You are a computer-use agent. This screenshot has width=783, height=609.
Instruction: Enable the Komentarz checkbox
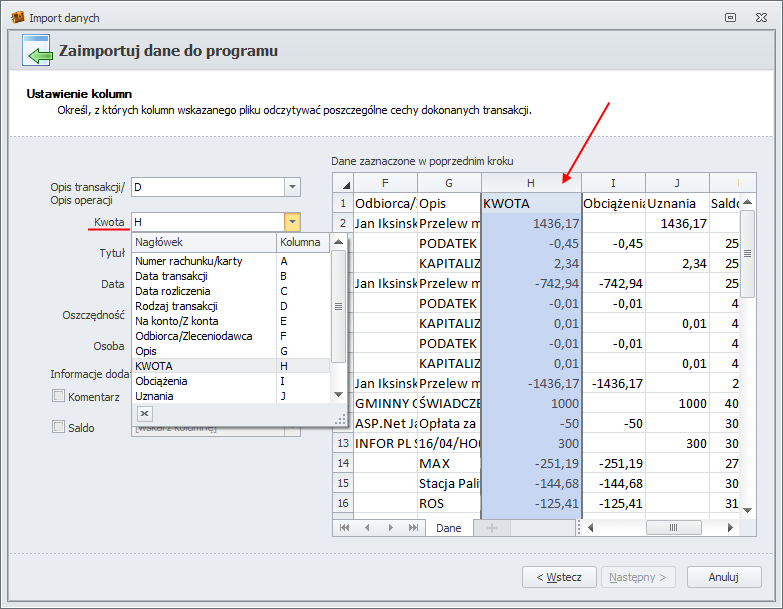point(58,396)
